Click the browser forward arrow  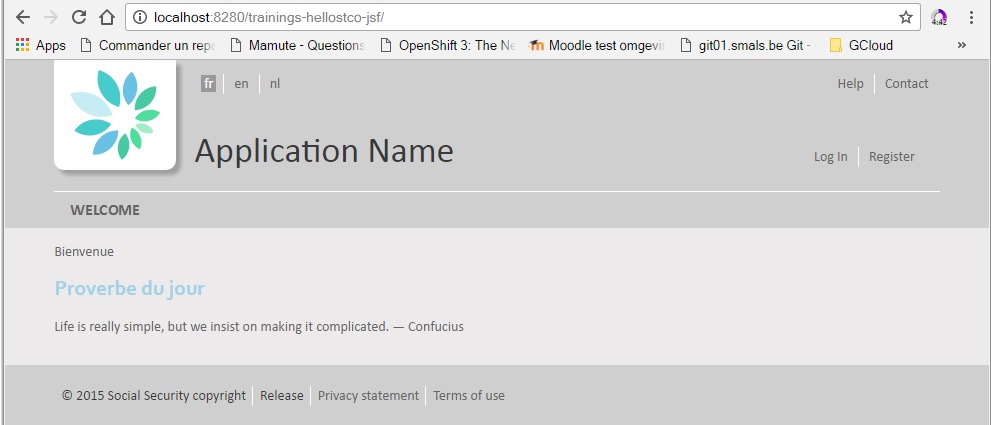click(x=51, y=17)
